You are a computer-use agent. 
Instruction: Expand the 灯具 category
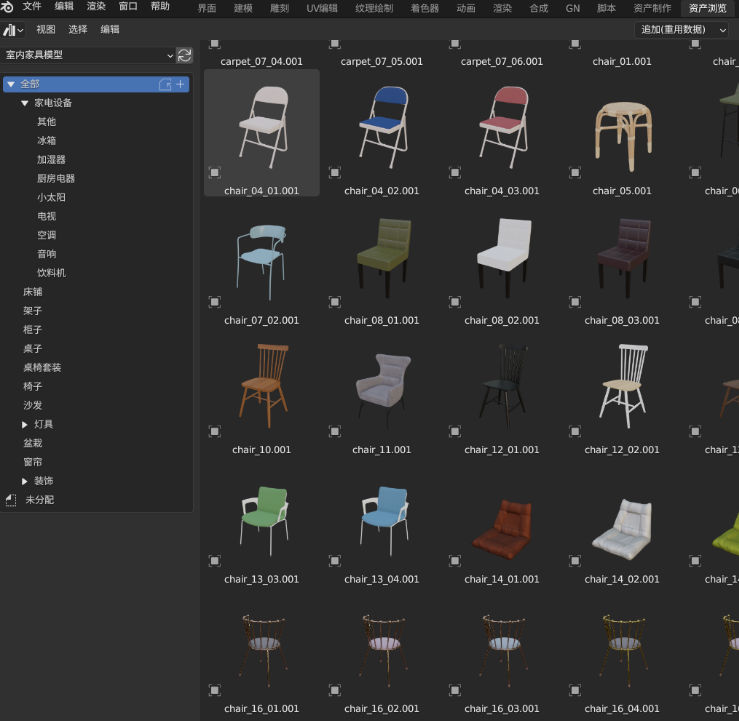coord(25,425)
